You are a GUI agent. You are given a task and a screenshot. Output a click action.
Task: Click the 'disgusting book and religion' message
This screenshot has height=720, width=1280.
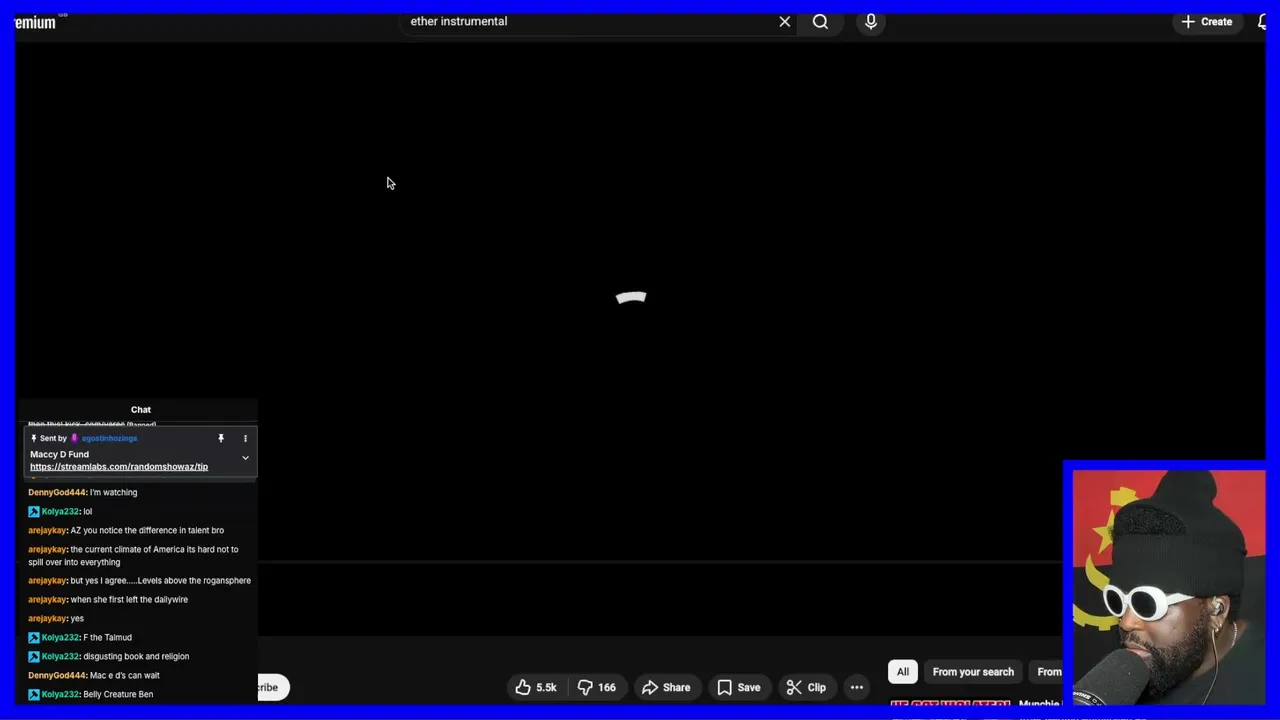tap(108, 656)
